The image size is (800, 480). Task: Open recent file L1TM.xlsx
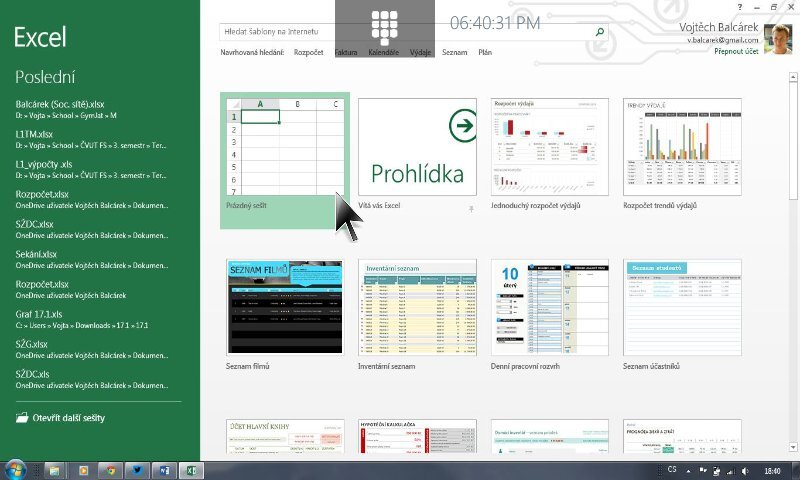92,139
